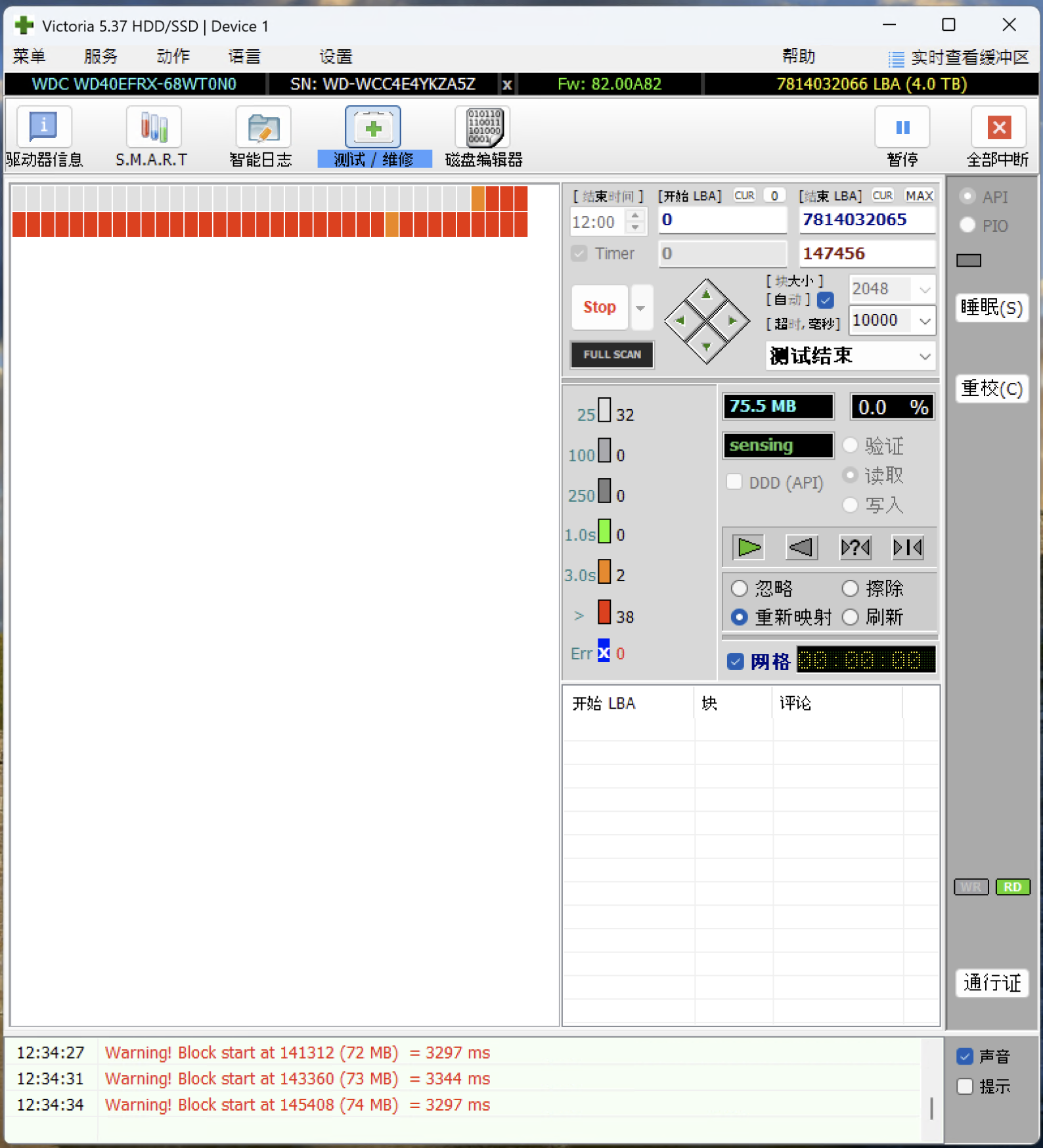
Task: Expand the 测试结束 end-of-test dropdown
Action: 925,357
